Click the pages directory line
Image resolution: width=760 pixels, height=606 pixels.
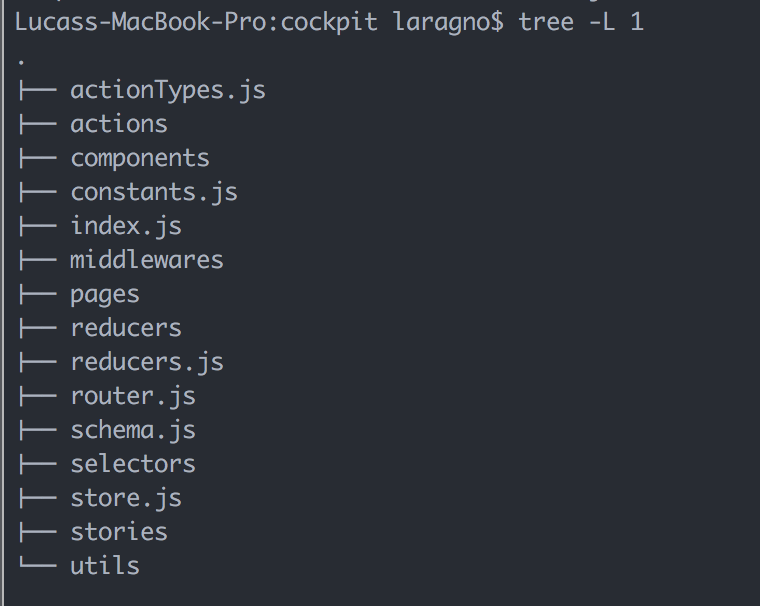click(x=105, y=295)
